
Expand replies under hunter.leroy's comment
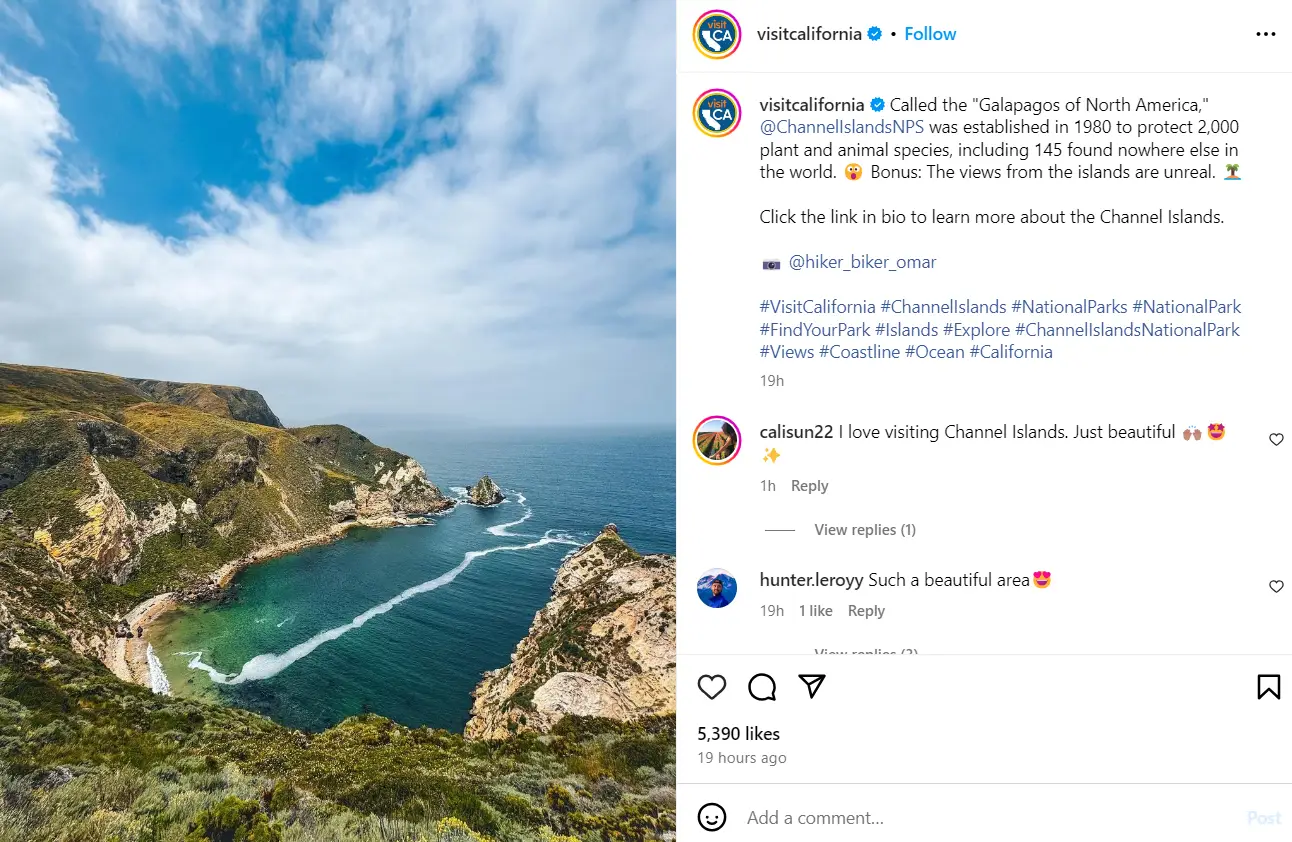pos(864,651)
